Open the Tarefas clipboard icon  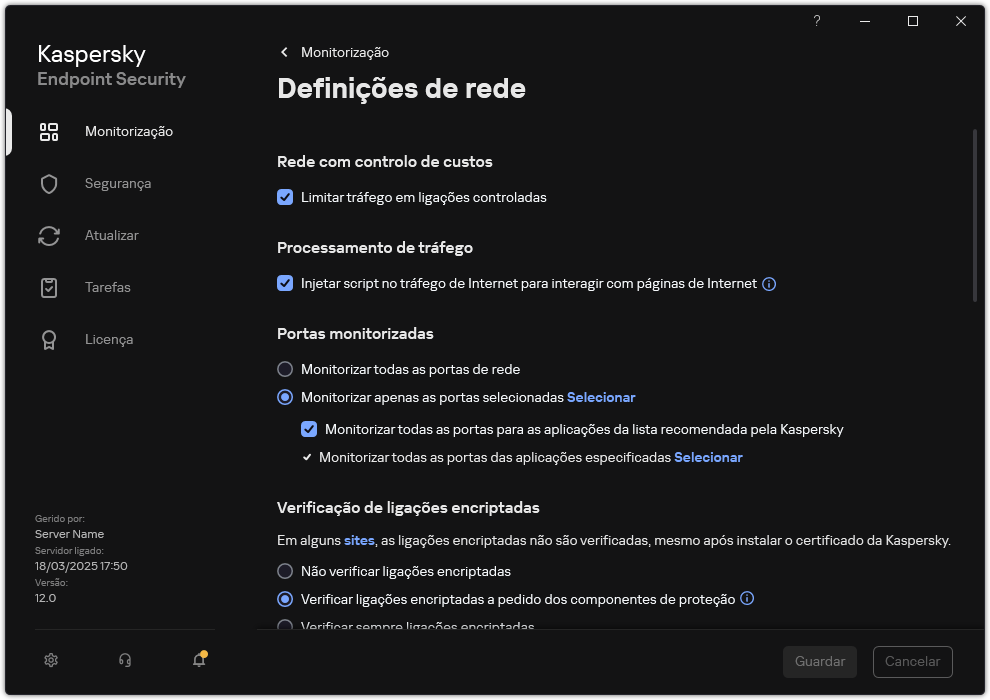coord(49,287)
